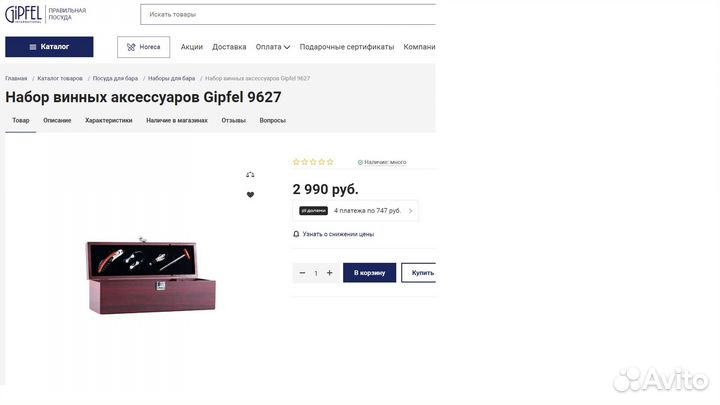Click the Купить button
The image size is (720, 405).
pyautogui.click(x=419, y=273)
